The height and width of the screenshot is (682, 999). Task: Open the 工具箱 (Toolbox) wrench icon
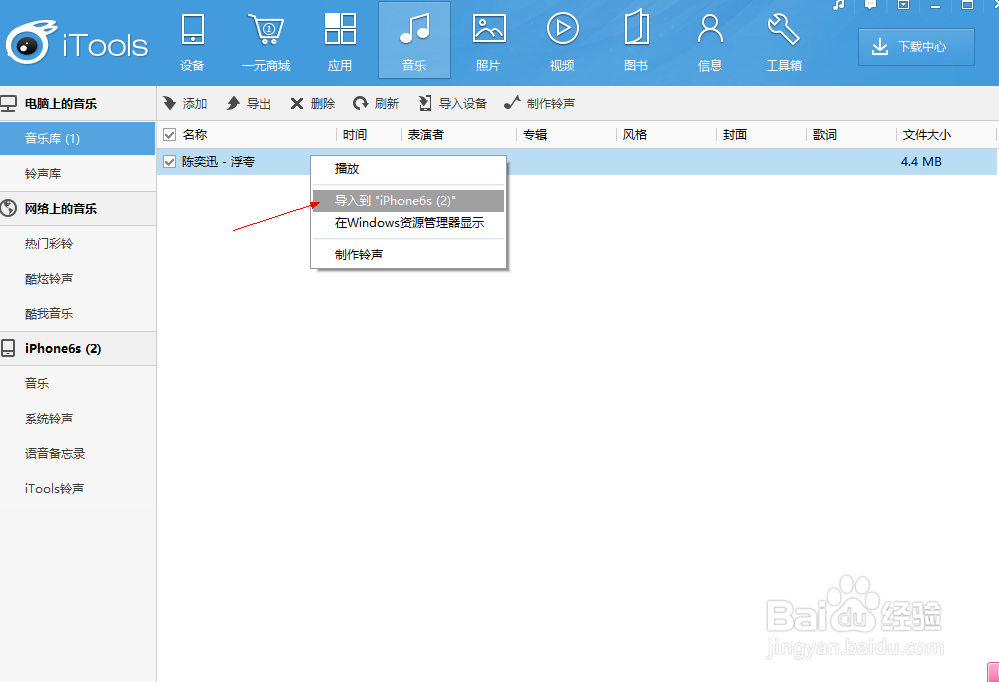point(784,30)
